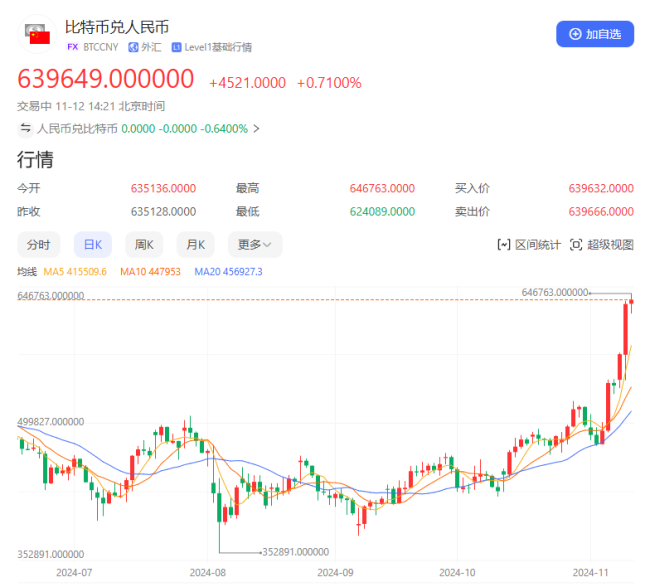
Task: Click the 2024-09 date axis label
Action: 335,572
